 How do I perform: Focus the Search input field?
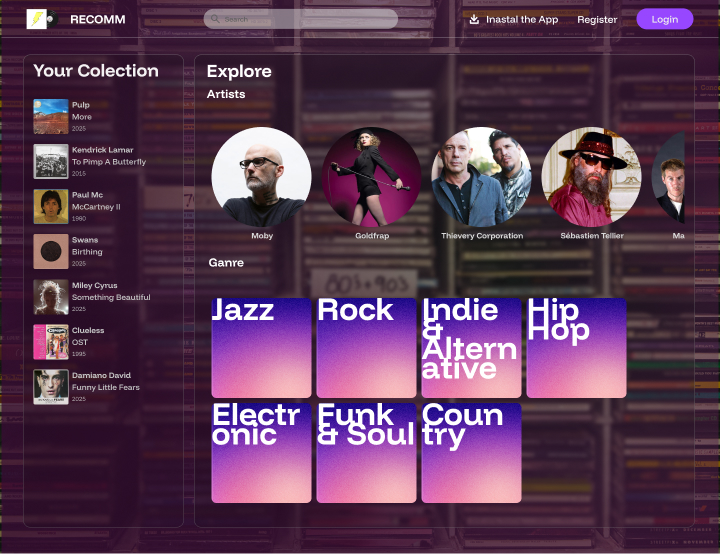[300, 19]
